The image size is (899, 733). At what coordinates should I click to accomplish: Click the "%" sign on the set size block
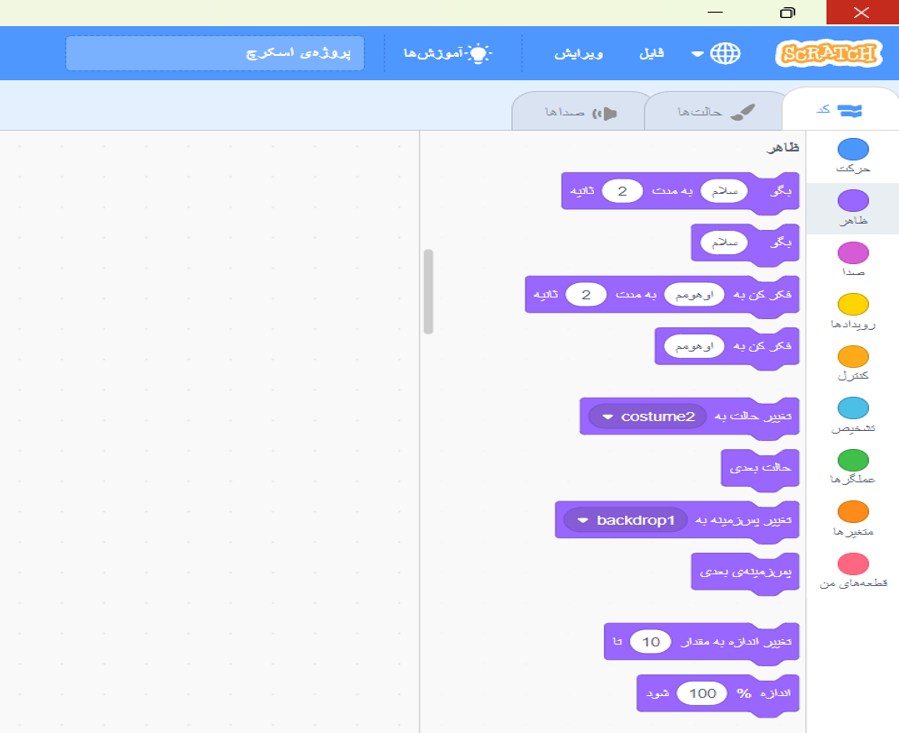[x=744, y=693]
